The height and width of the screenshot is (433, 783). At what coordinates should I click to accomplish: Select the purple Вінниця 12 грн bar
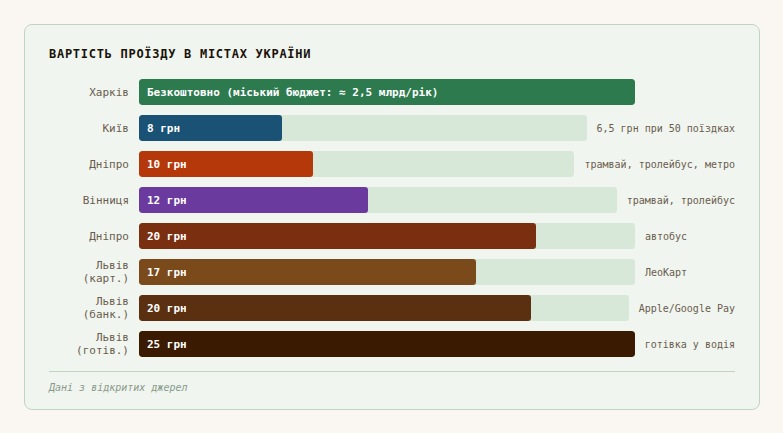tap(253, 200)
